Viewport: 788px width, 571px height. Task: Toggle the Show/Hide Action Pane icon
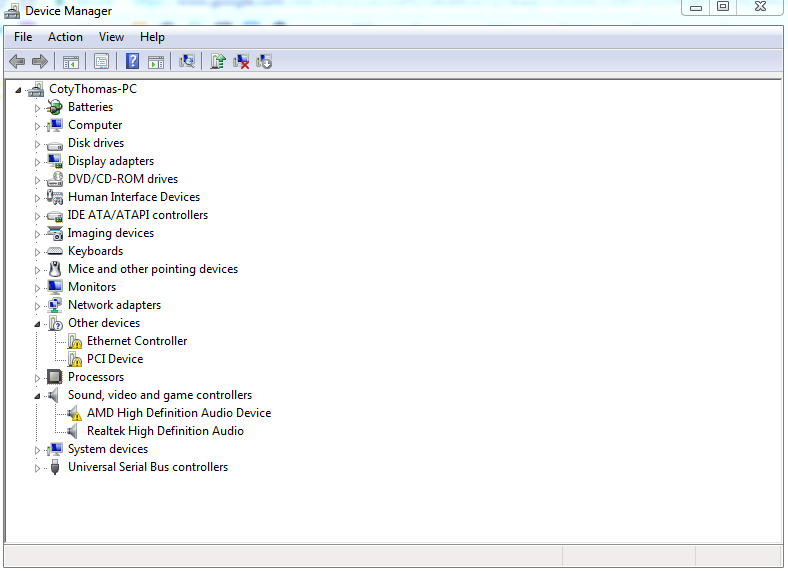tap(156, 62)
